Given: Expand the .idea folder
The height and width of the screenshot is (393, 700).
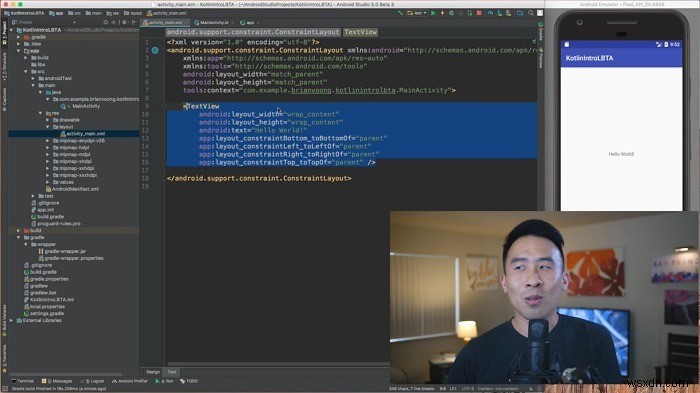Looking at the screenshot, I should pos(19,44).
